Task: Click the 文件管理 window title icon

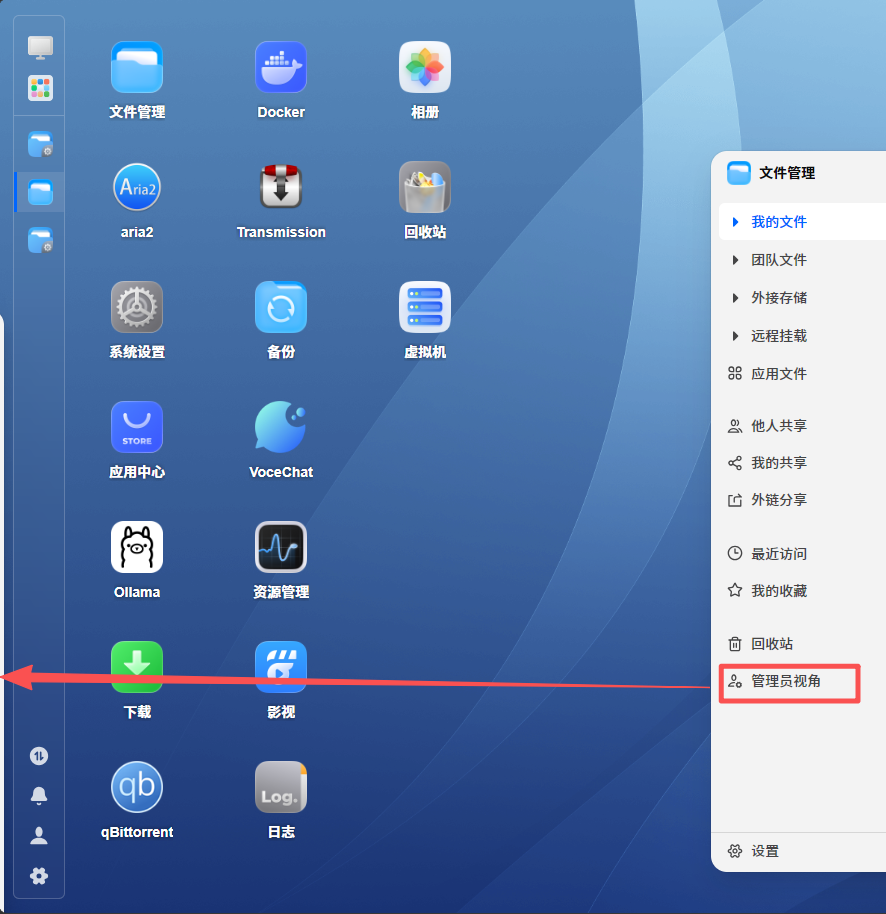Action: pos(739,173)
